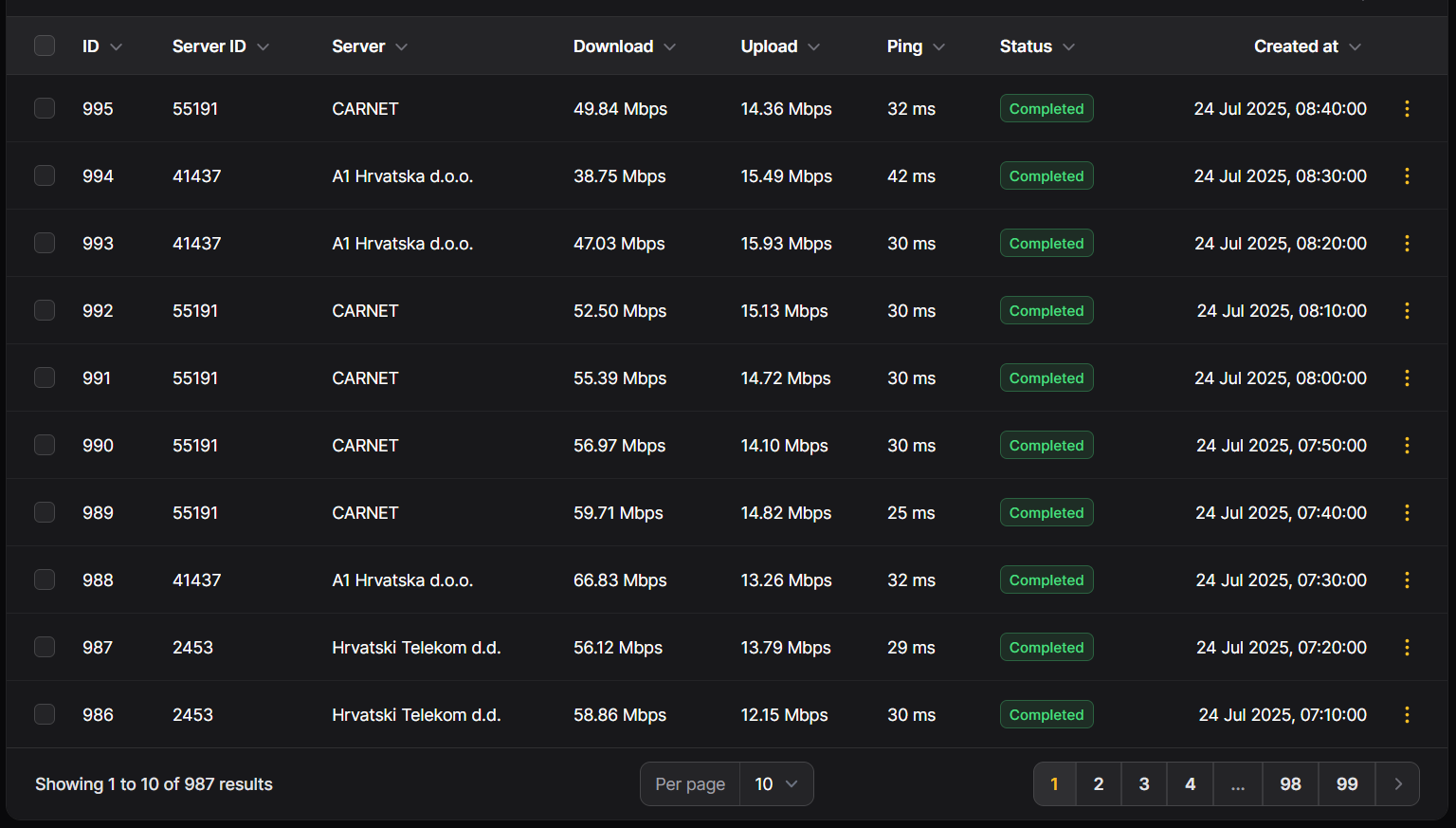Click server name CARNET in row 992
Image resolution: width=1456 pixels, height=828 pixels.
365,311
